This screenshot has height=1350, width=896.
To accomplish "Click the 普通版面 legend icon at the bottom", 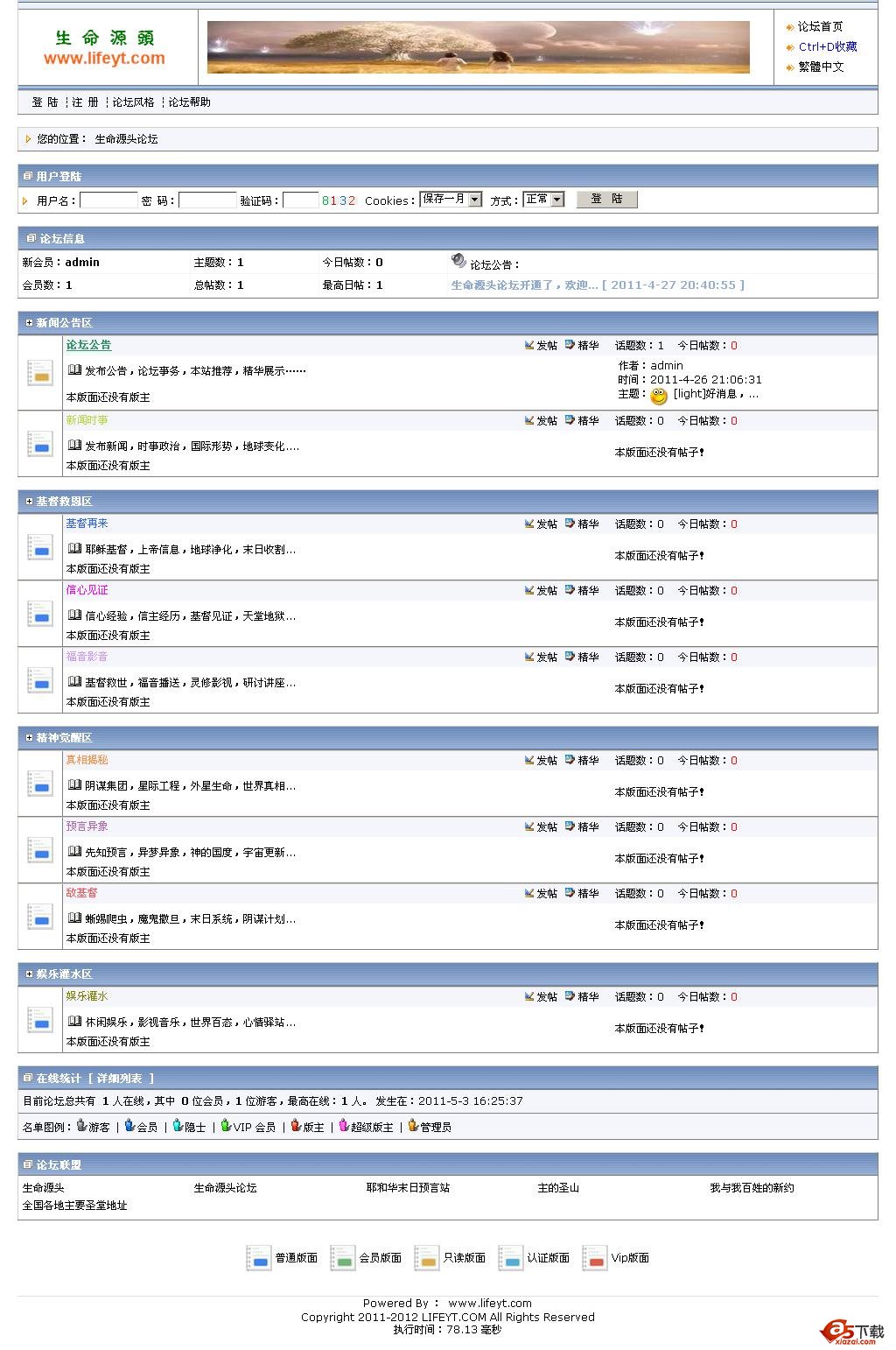I will point(259,1258).
